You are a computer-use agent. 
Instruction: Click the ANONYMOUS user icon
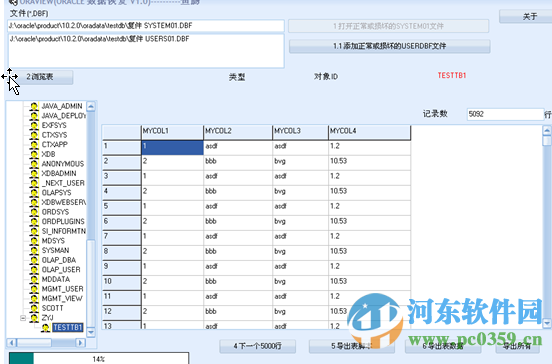(x=34, y=164)
